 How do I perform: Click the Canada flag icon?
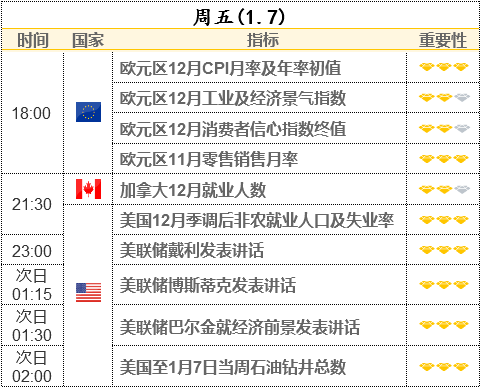88,189
